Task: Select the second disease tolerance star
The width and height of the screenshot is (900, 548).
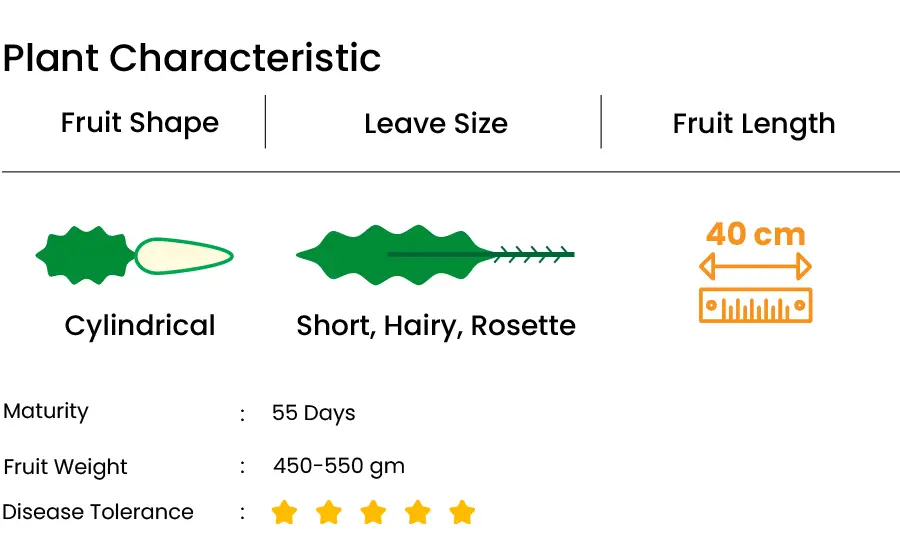Action: 329,512
